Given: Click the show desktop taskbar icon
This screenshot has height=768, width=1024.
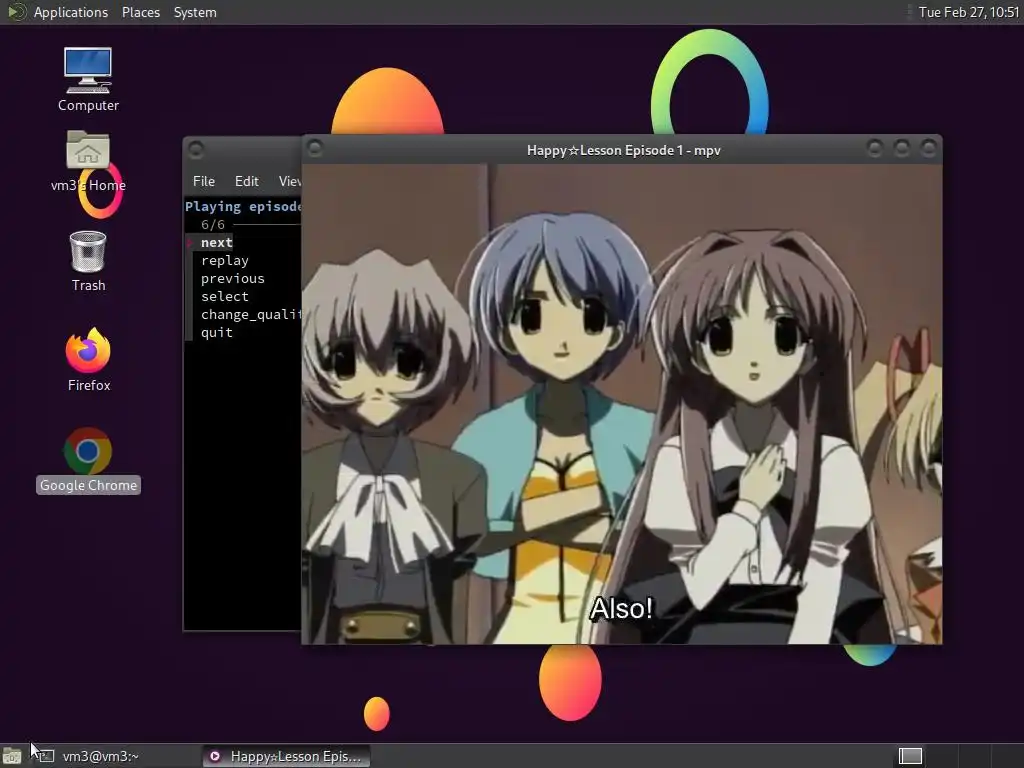Looking at the screenshot, I should click(x=12, y=756).
